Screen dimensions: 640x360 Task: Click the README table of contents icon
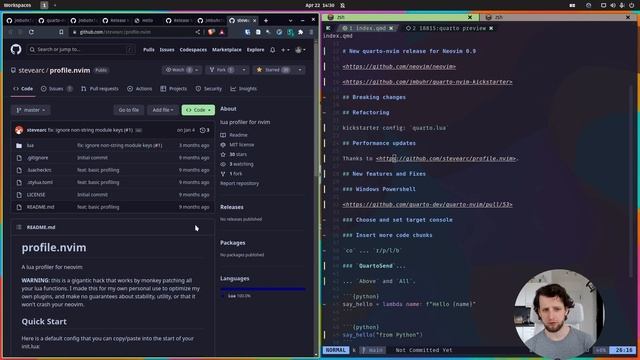[19, 227]
